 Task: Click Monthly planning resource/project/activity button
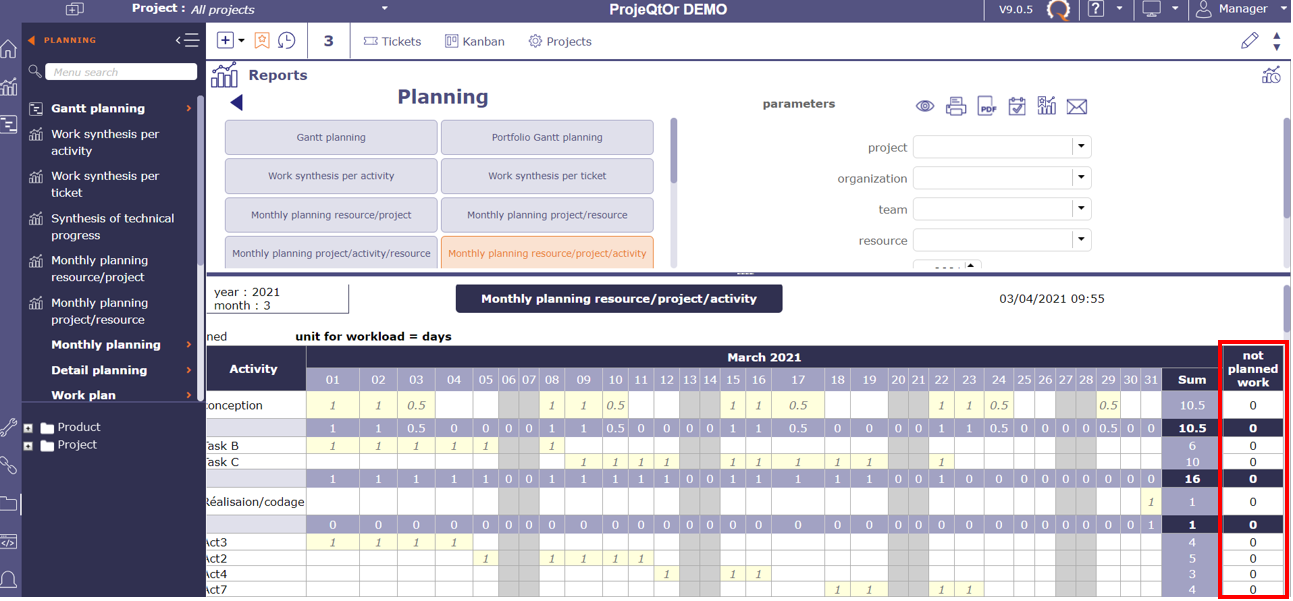(547, 253)
